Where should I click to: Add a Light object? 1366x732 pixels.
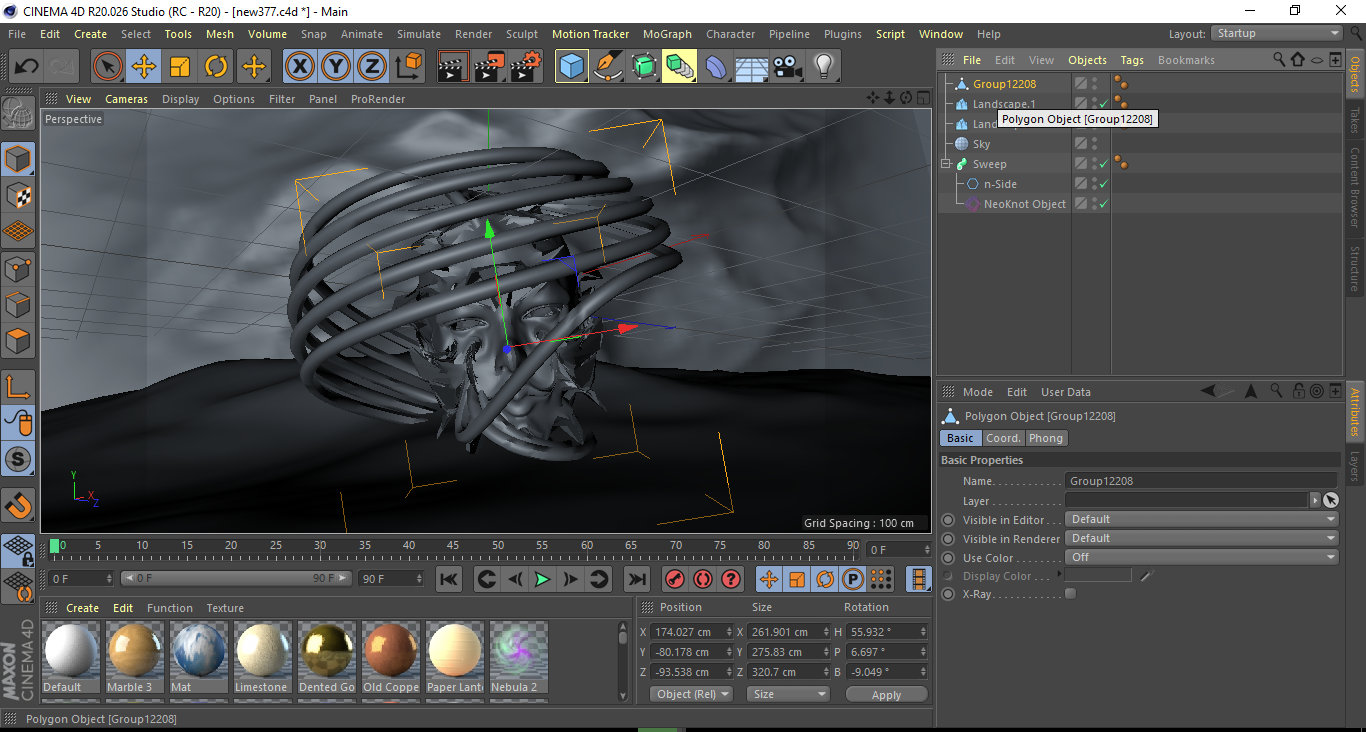(x=824, y=67)
